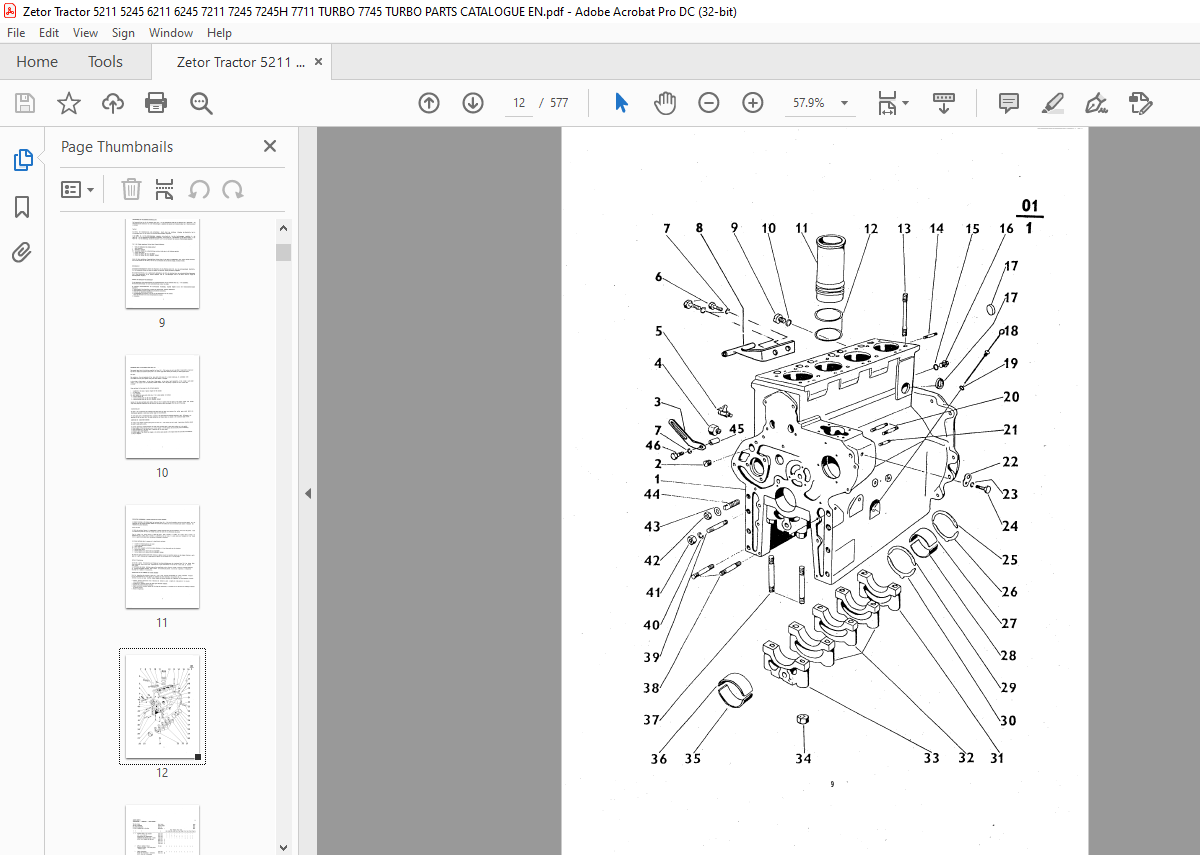Click the thumbnails panel scroll down arrow
Image resolution: width=1200 pixels, height=855 pixels.
[x=284, y=846]
